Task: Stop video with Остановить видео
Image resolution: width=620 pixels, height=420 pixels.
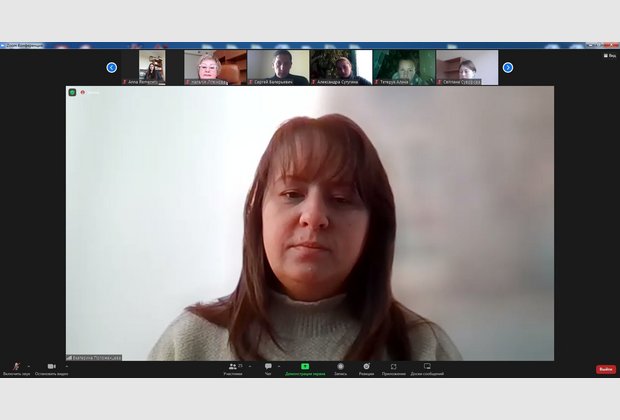Action: [51, 369]
